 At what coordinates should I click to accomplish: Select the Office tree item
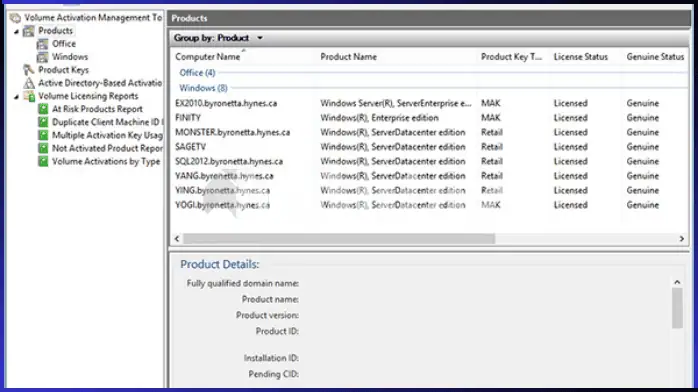[64, 44]
